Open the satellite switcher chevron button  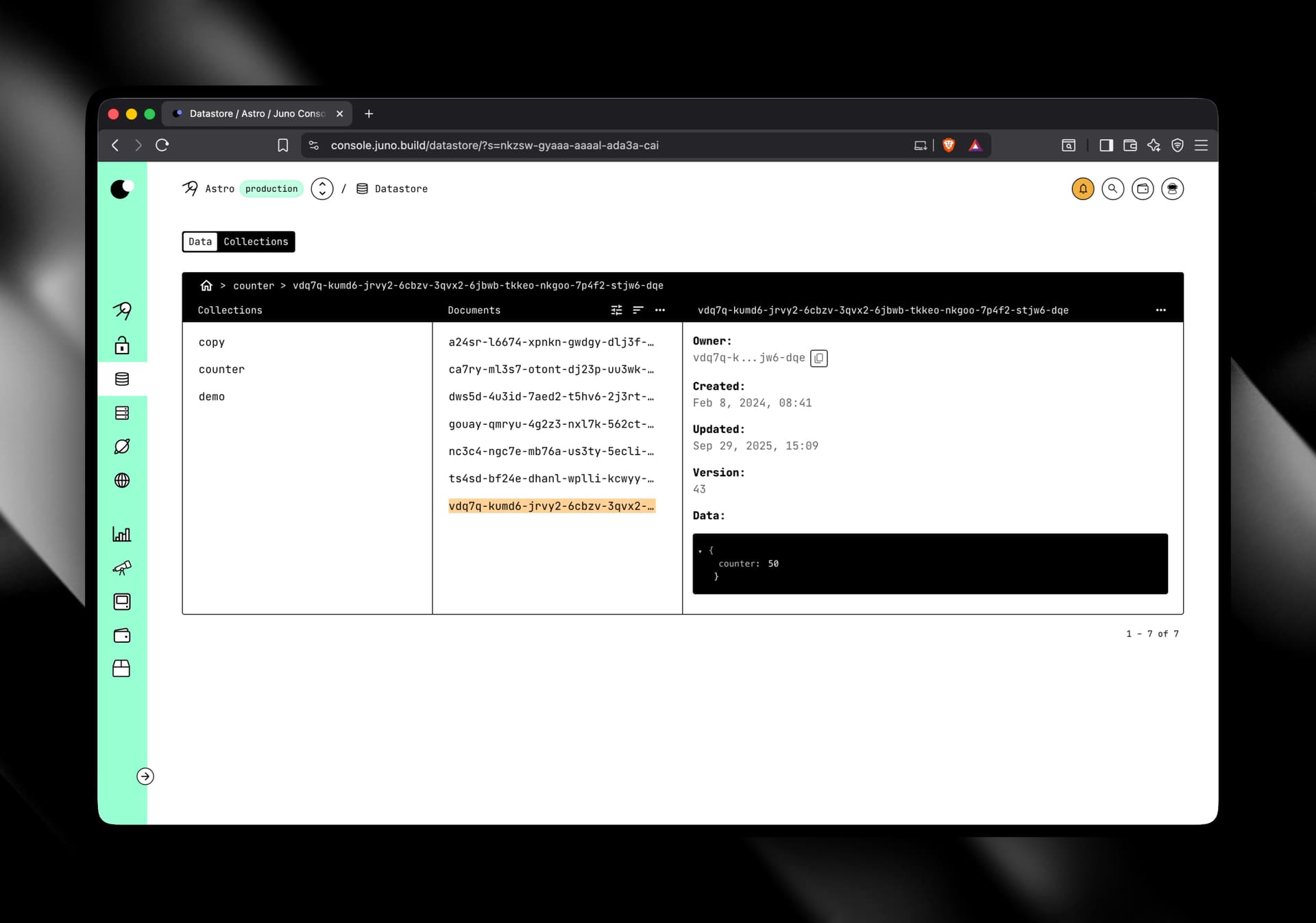322,188
